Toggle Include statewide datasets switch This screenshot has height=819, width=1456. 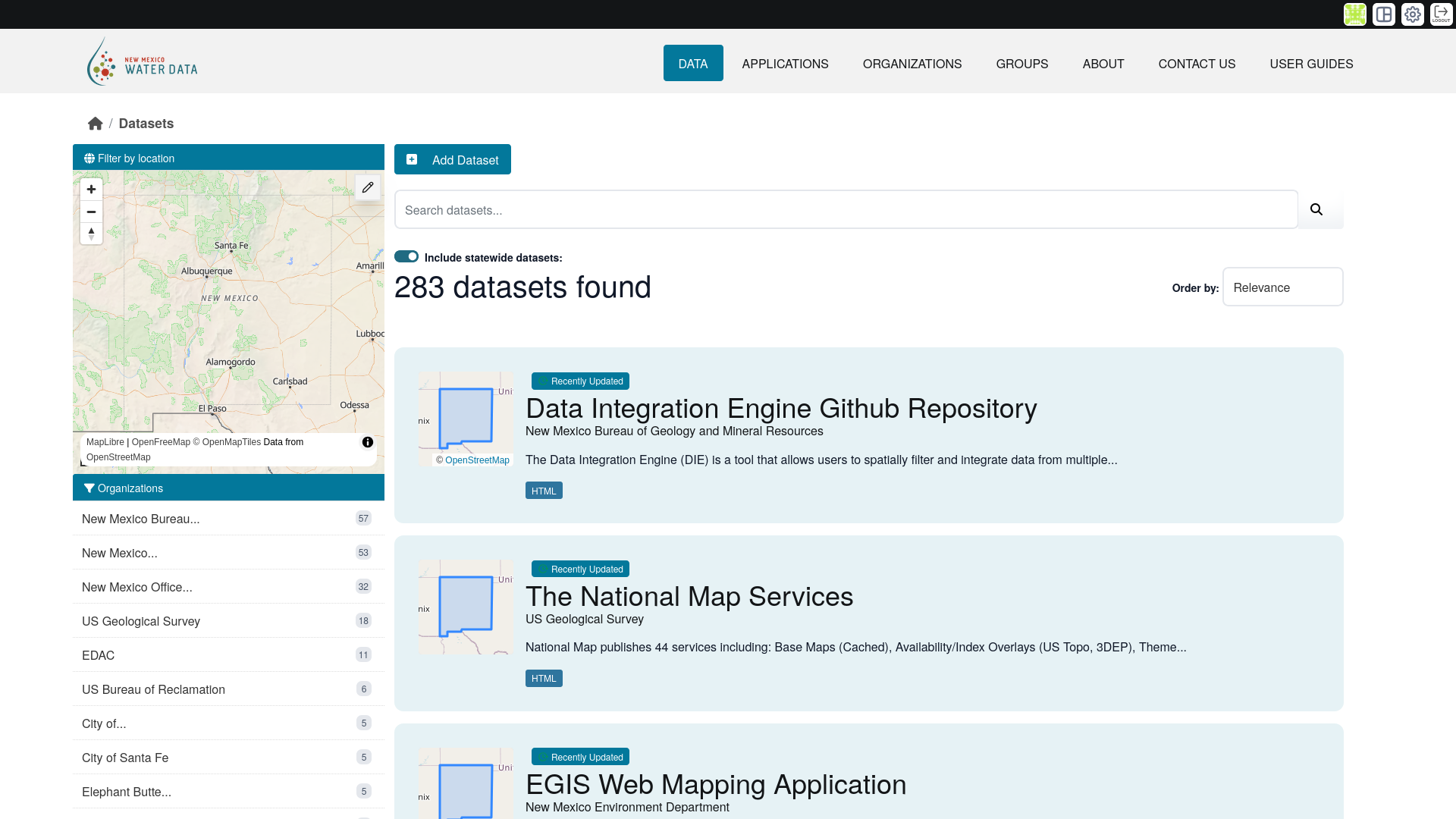pos(406,257)
